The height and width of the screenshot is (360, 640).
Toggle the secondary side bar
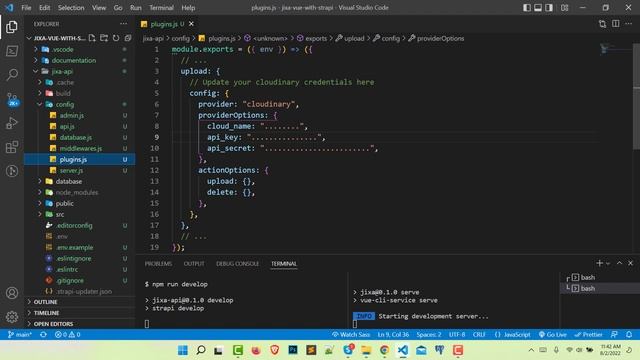point(549,7)
